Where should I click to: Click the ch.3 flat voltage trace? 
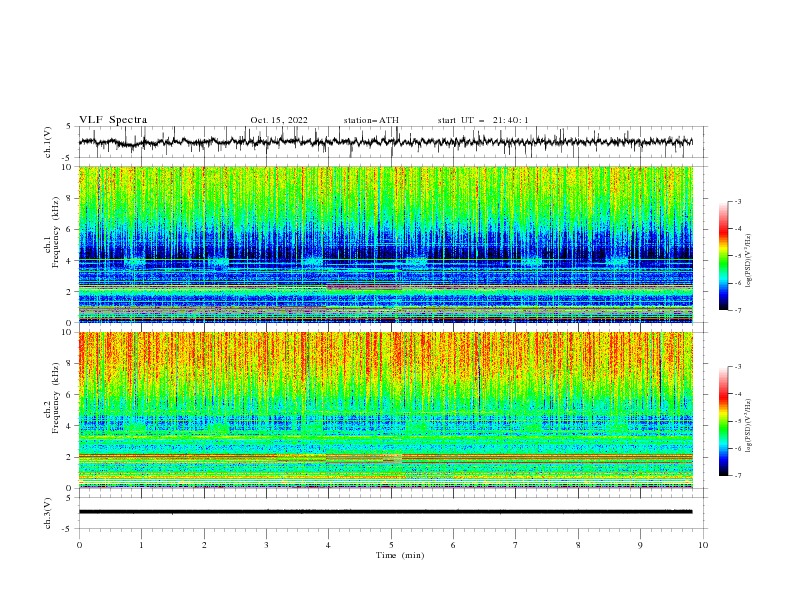[x=386, y=512]
